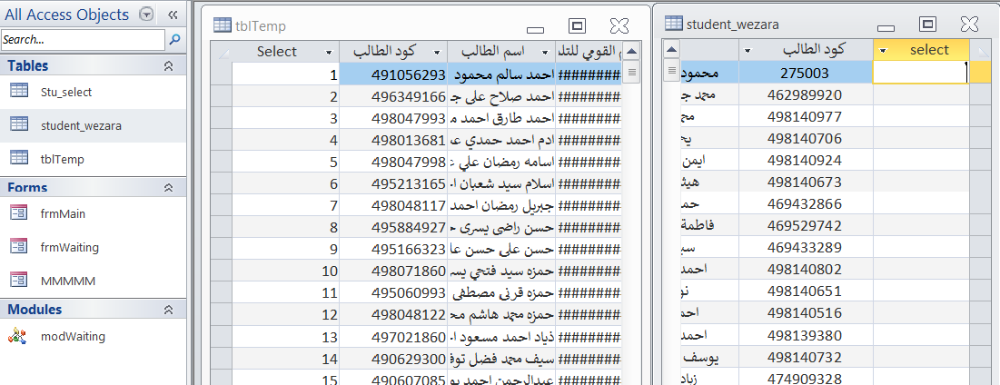Viewport: 1000px width, 385px height.
Task: Click the search magnifier icon in navigation pane
Action: point(175,40)
